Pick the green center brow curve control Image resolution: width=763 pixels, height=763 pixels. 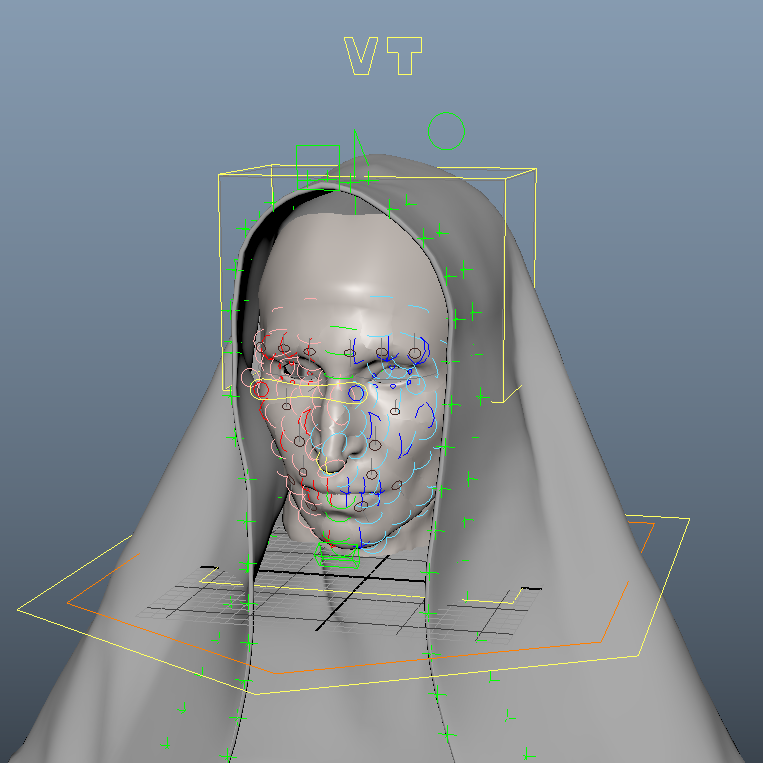click(343, 327)
